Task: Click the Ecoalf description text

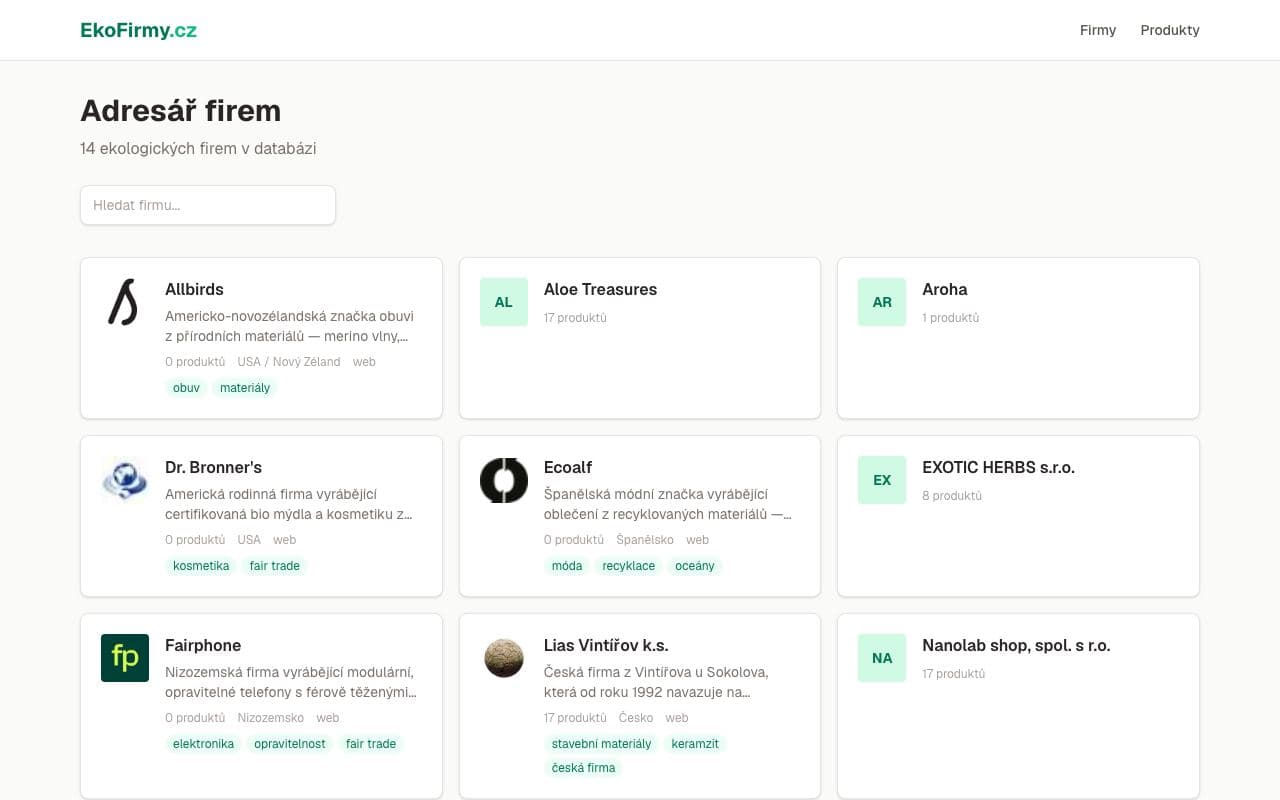Action: [668, 504]
